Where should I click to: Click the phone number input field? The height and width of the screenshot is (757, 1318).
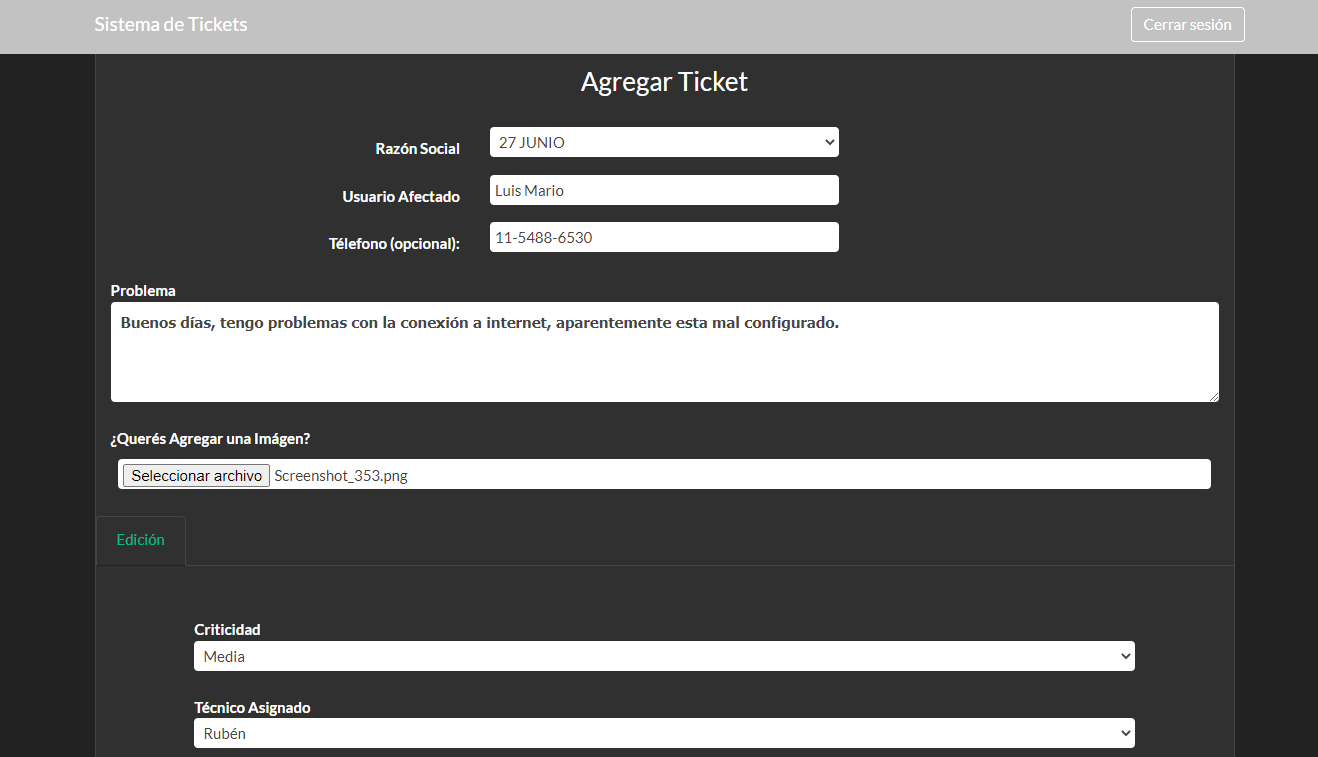[x=663, y=238]
